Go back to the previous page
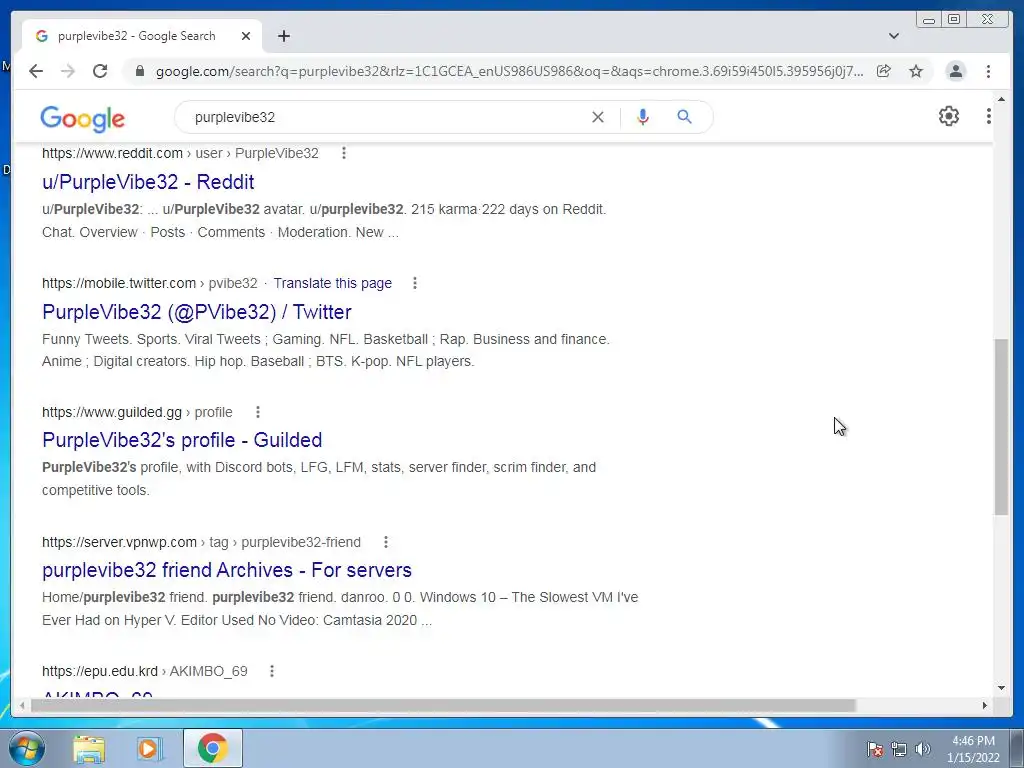This screenshot has height=768, width=1024. (x=36, y=71)
